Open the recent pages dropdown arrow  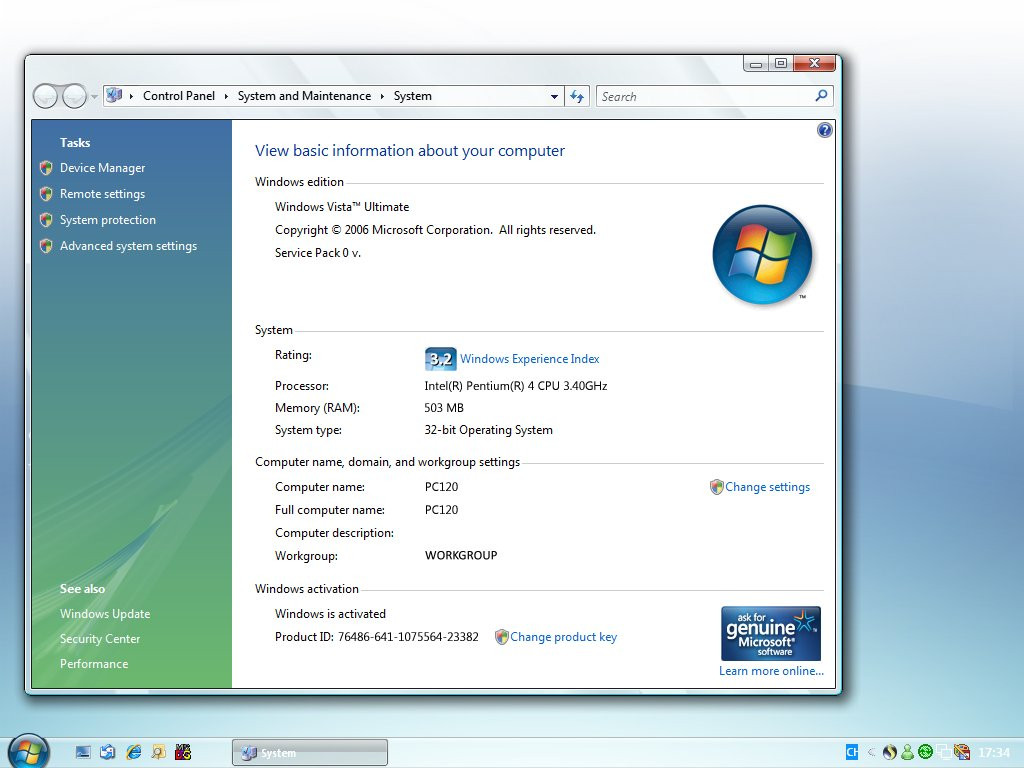coord(94,97)
